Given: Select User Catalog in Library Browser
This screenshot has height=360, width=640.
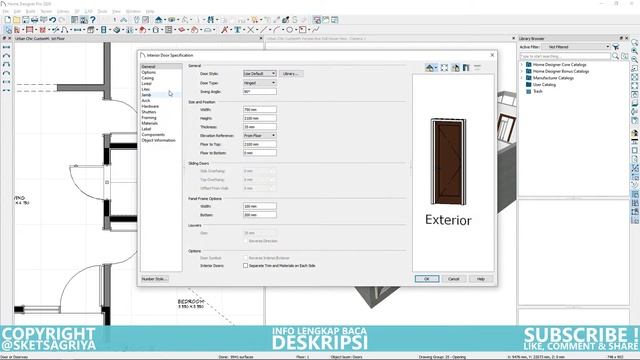Looking at the screenshot, I should 544,84.
